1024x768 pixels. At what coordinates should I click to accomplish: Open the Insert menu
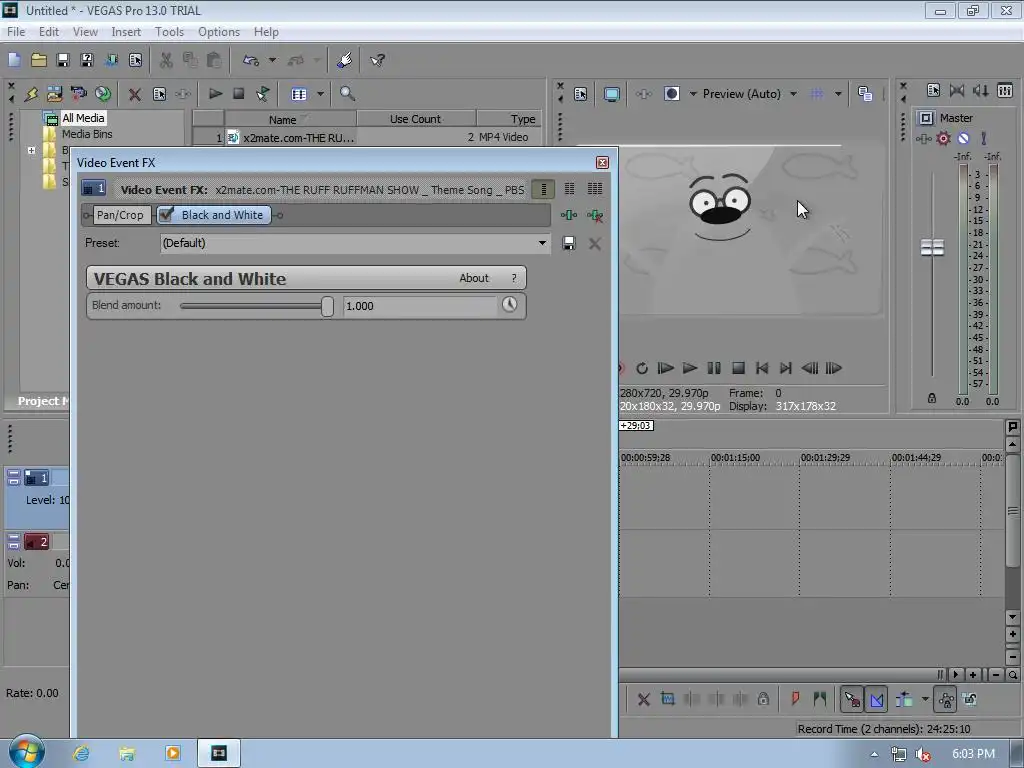click(126, 32)
